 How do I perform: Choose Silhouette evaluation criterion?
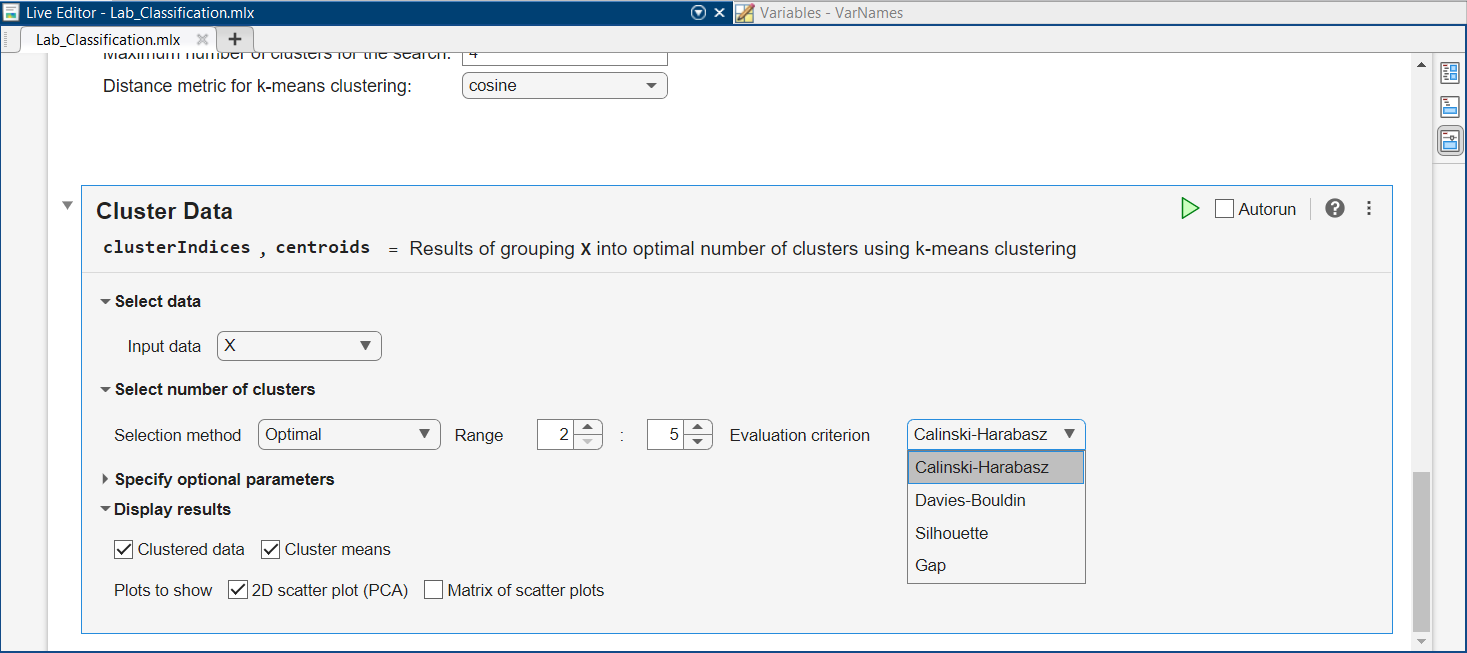[951, 533]
